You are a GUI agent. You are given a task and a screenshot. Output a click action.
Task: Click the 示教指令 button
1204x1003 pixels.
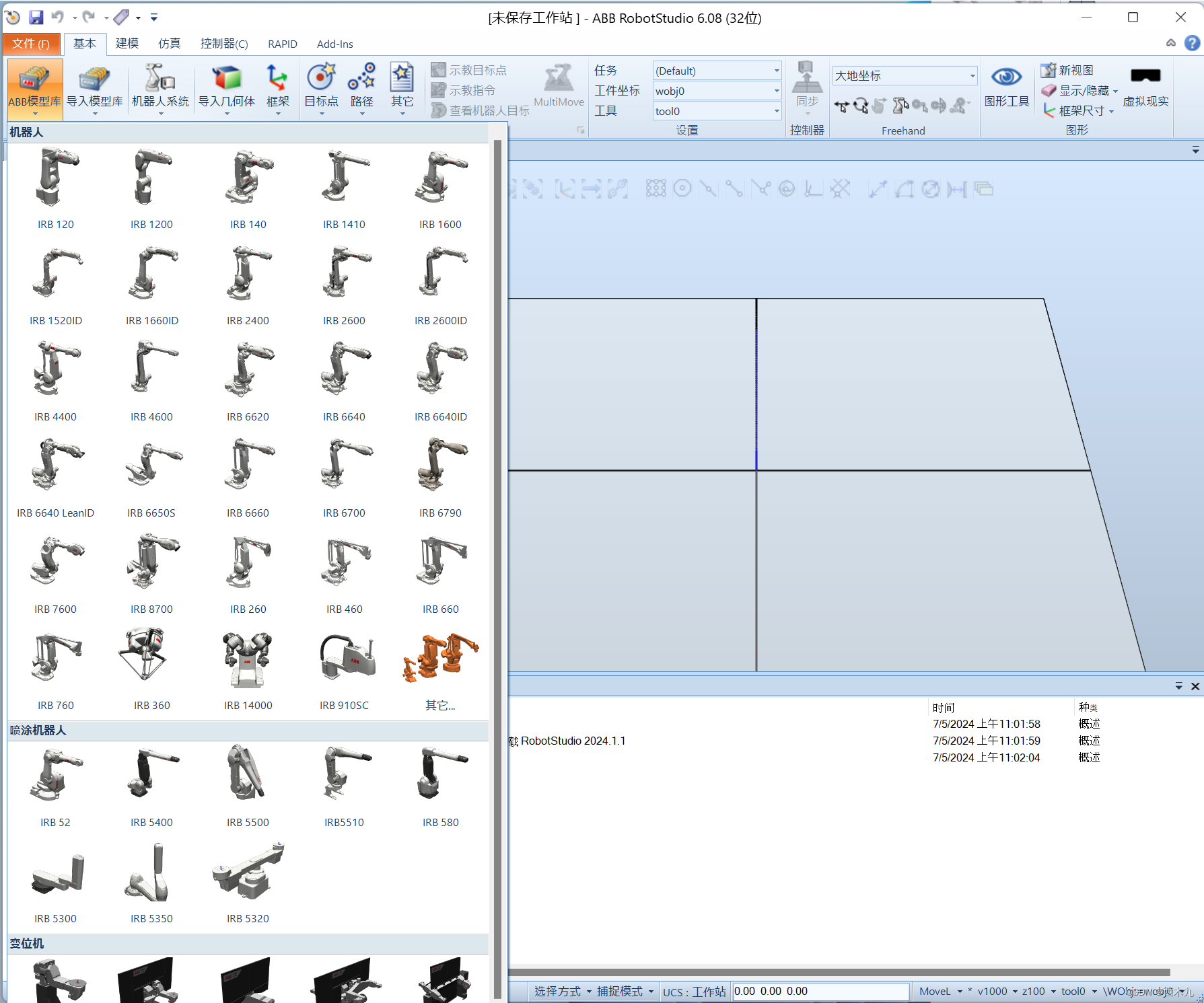(x=464, y=90)
